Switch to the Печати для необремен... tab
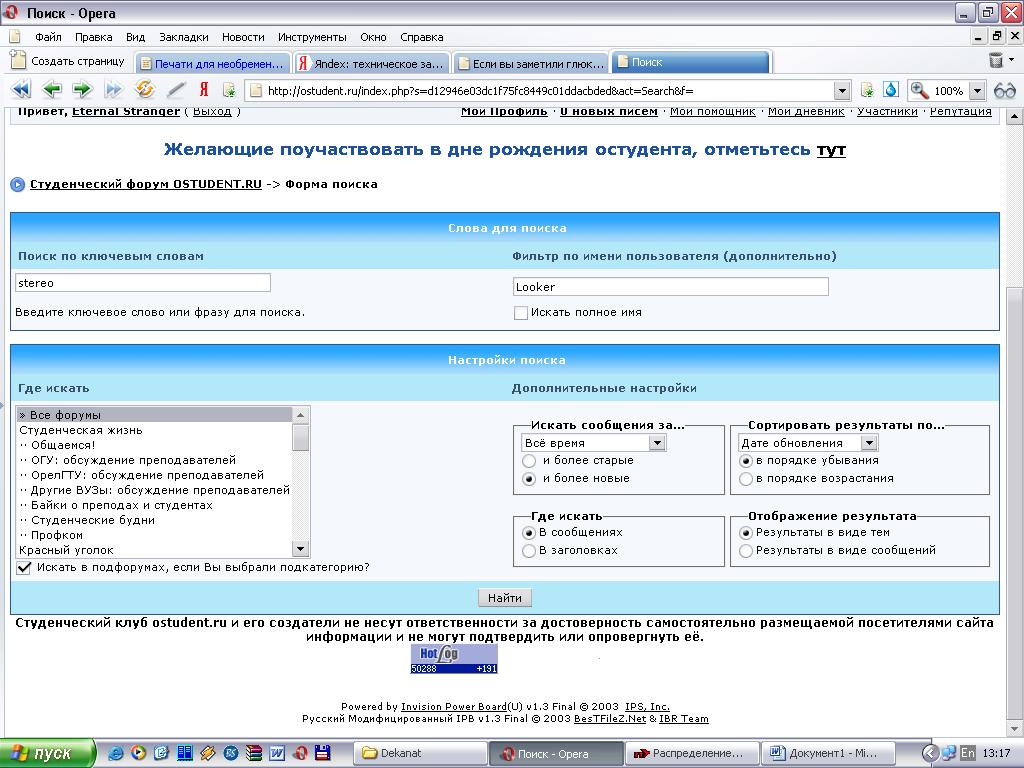This screenshot has width=1024, height=768. pos(214,63)
